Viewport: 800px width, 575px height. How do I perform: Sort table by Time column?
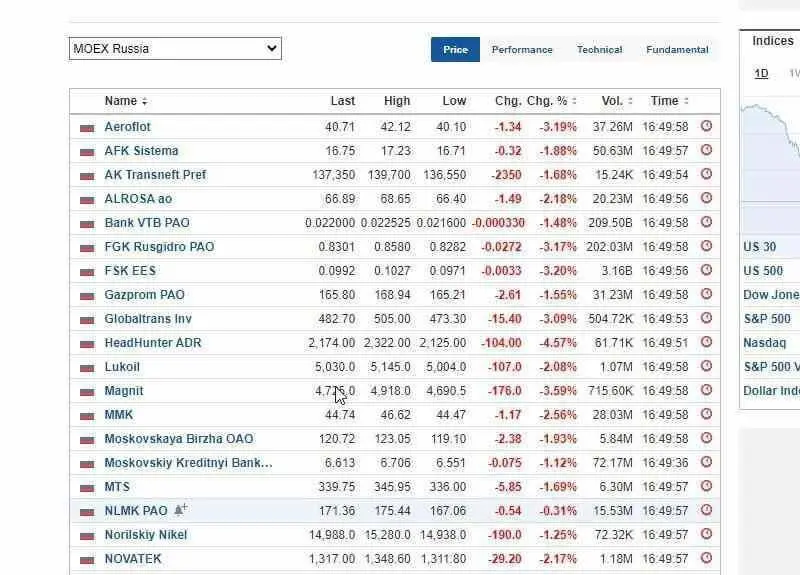[669, 101]
